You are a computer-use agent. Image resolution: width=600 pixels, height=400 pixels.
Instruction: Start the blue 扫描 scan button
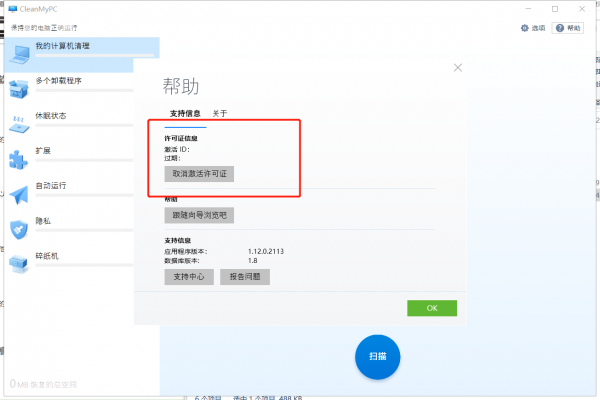(x=378, y=357)
